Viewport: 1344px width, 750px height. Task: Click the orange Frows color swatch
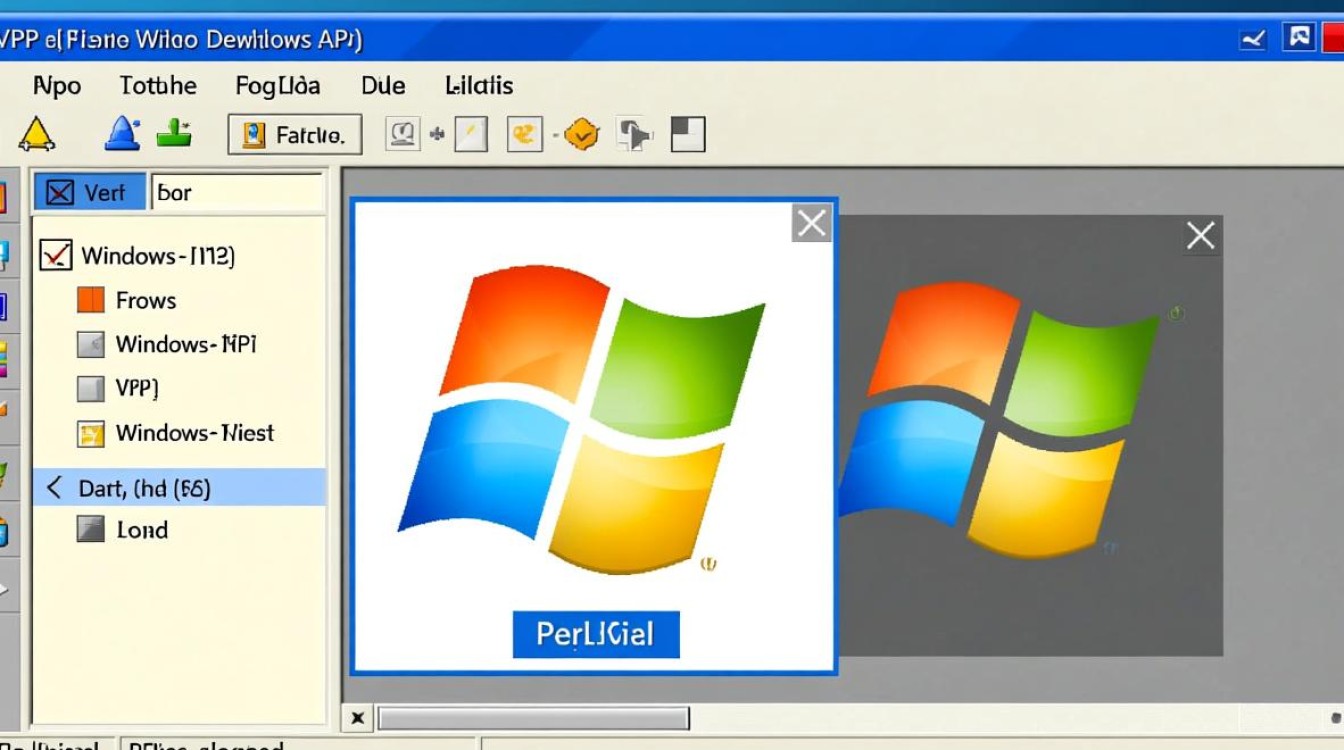pos(91,299)
